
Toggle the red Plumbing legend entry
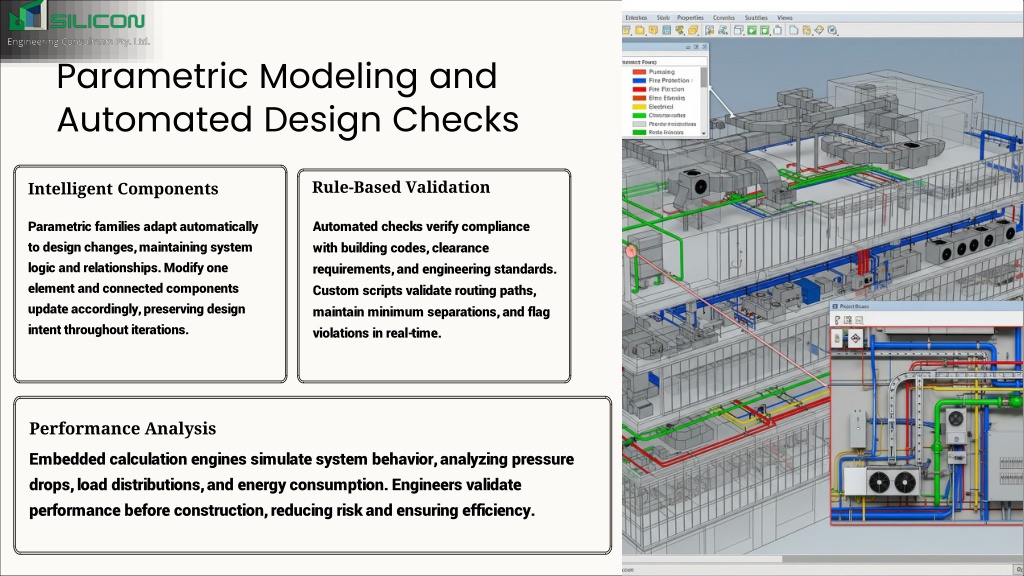tap(654, 72)
